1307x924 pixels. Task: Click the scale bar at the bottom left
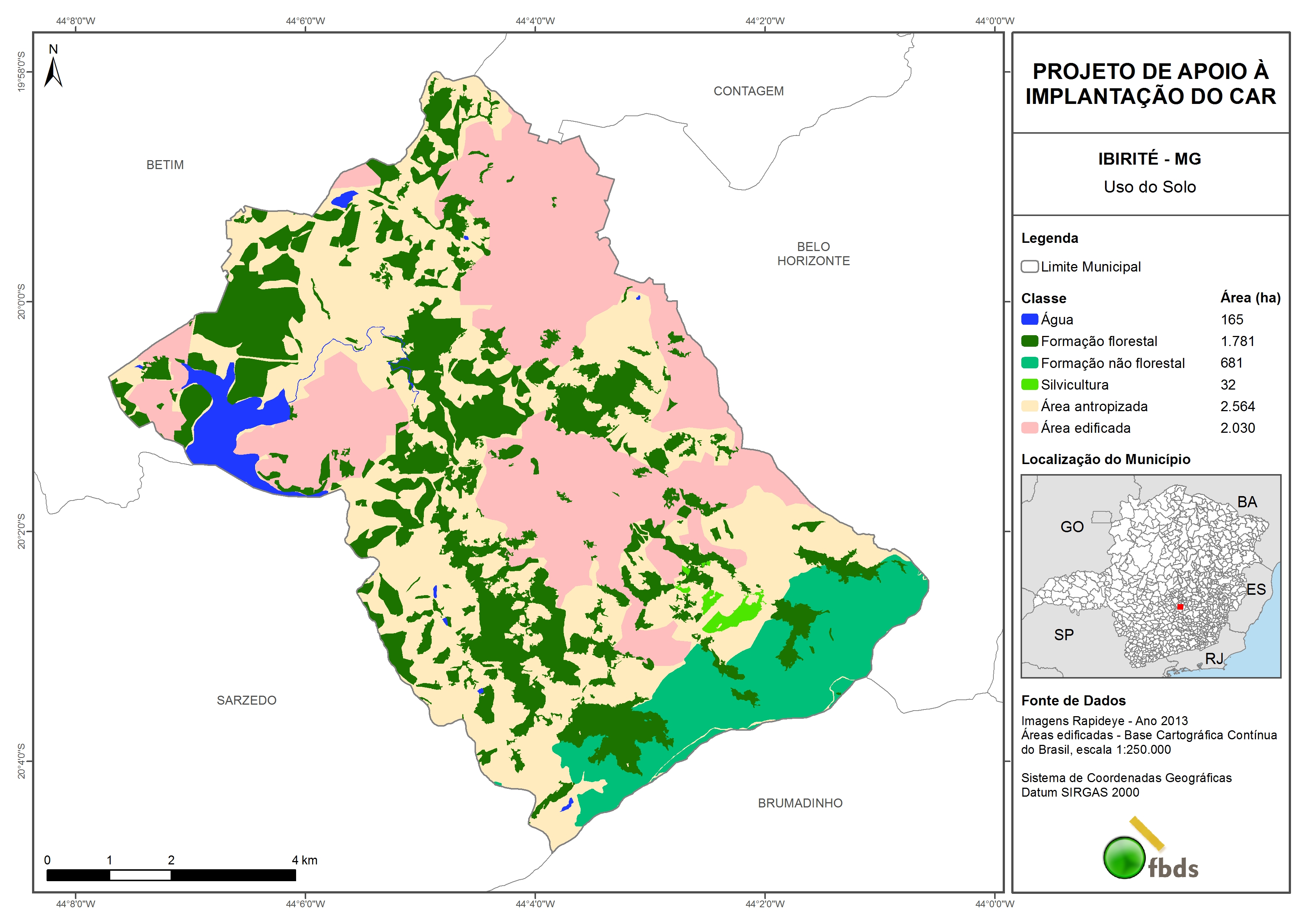point(171,875)
